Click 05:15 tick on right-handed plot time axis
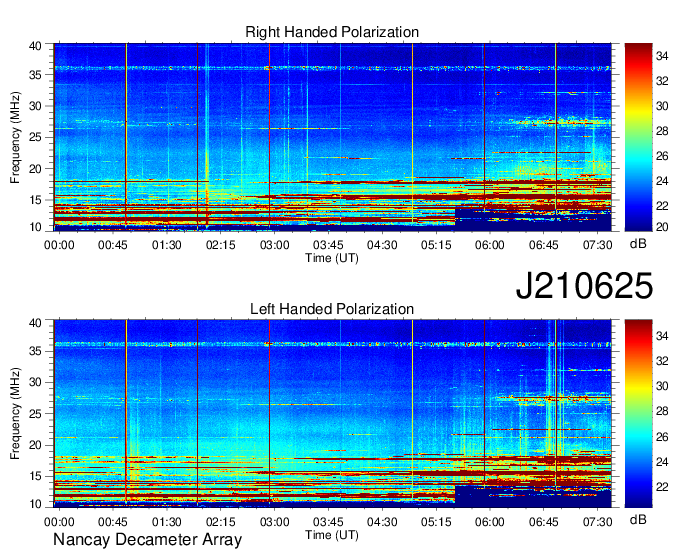 436,245
